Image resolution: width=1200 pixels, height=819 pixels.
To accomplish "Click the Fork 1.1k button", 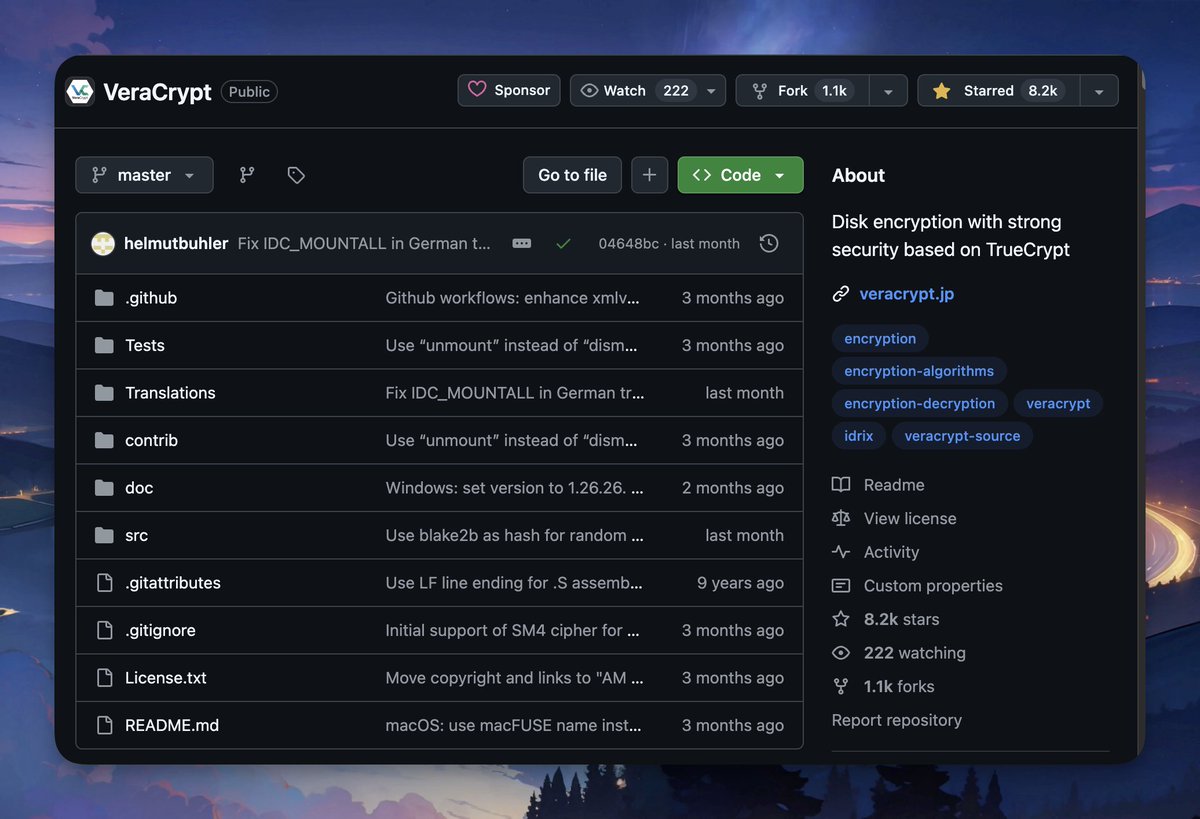I will point(802,91).
